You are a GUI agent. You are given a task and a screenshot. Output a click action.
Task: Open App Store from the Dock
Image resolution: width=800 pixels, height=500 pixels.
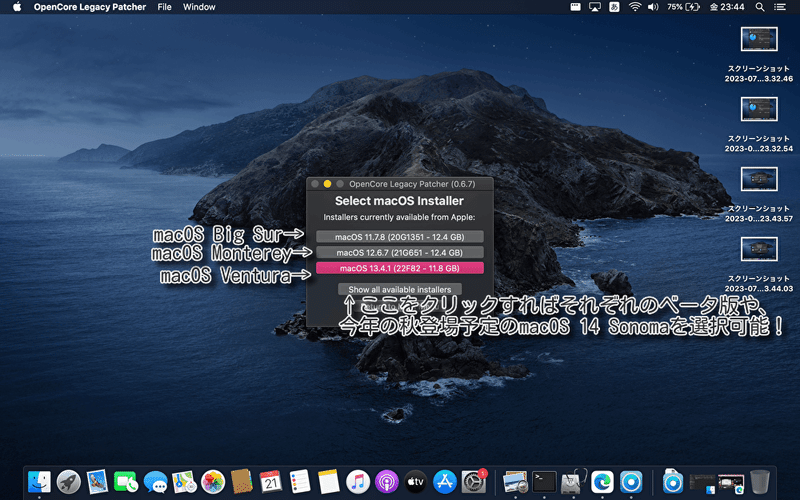point(445,482)
